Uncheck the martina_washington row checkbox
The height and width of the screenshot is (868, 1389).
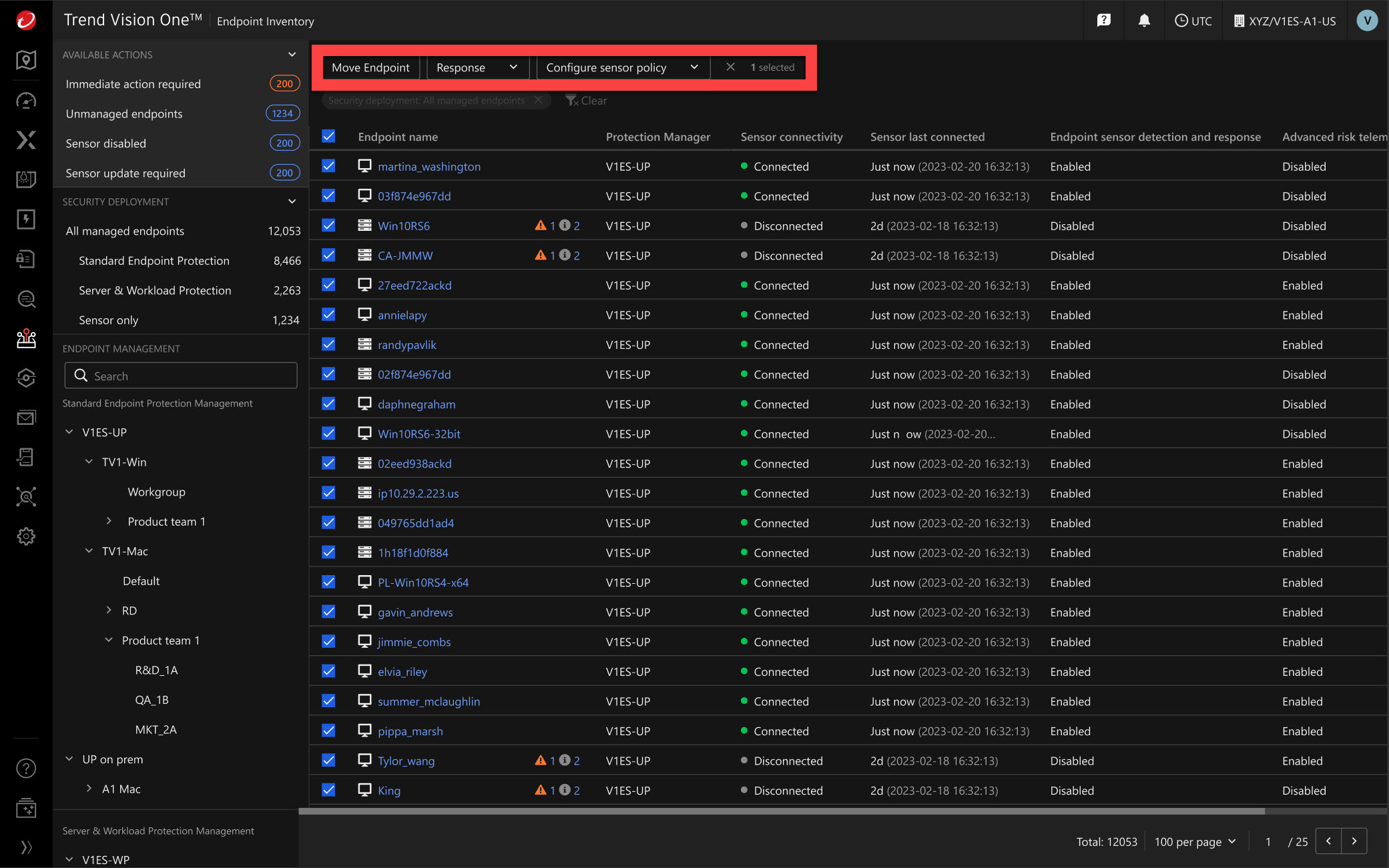pyautogui.click(x=328, y=166)
